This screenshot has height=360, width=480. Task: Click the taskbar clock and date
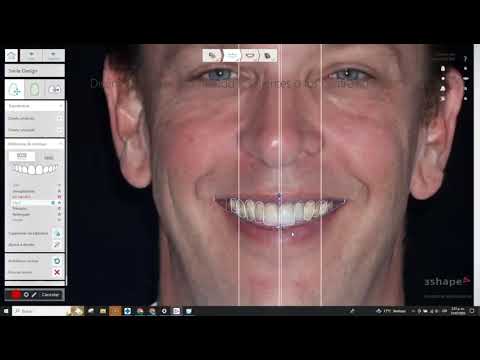tap(458, 311)
